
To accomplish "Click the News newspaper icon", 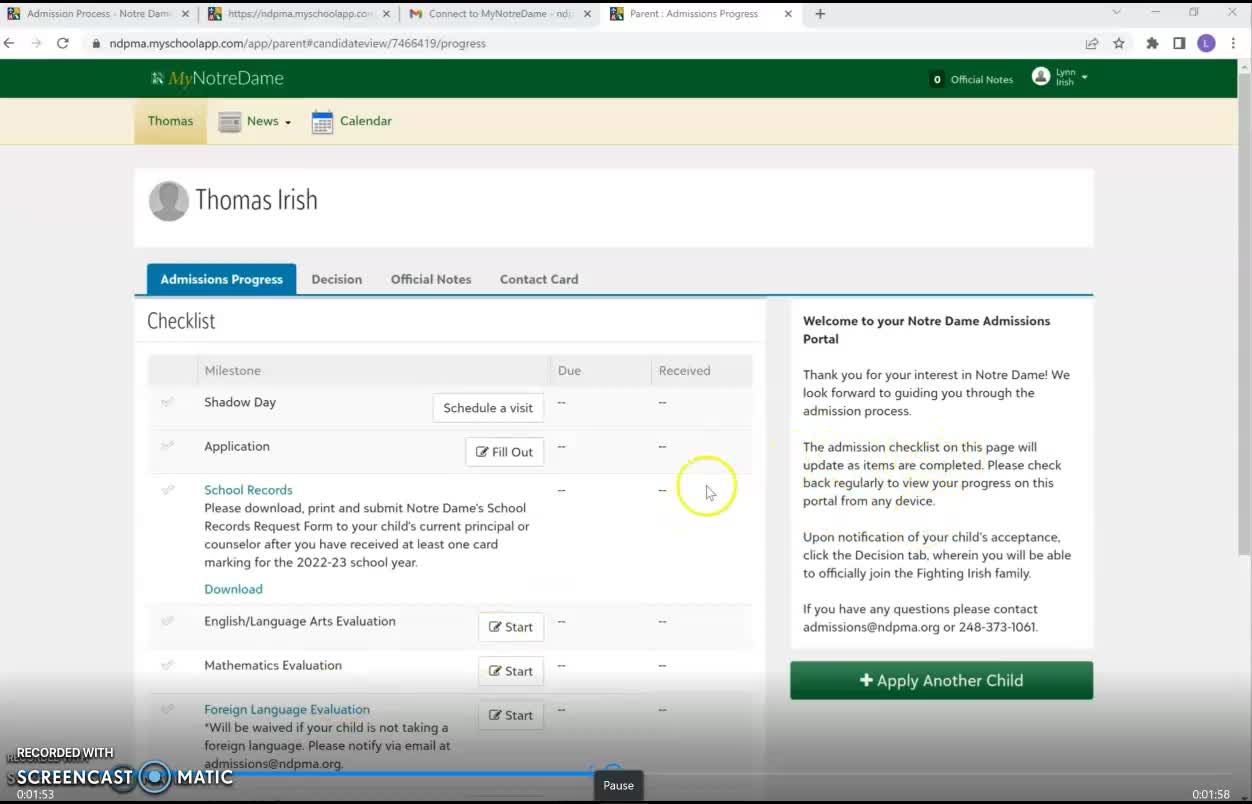I will [230, 122].
